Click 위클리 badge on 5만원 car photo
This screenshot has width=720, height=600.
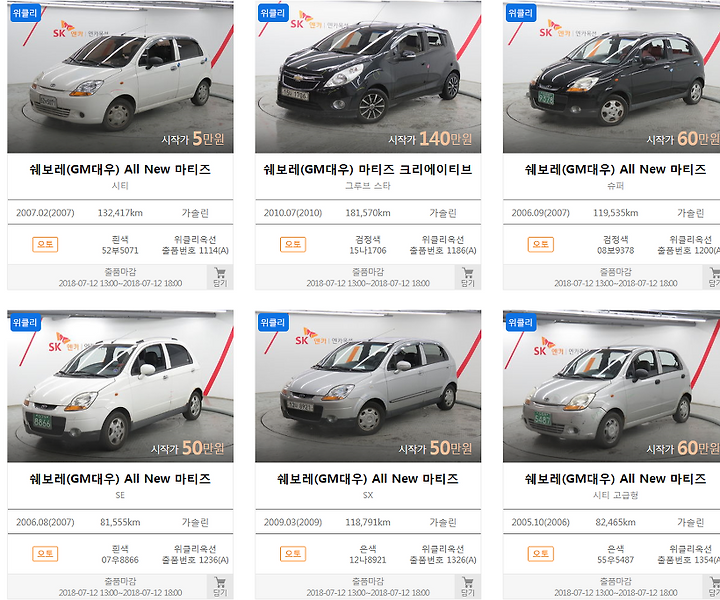25,13
